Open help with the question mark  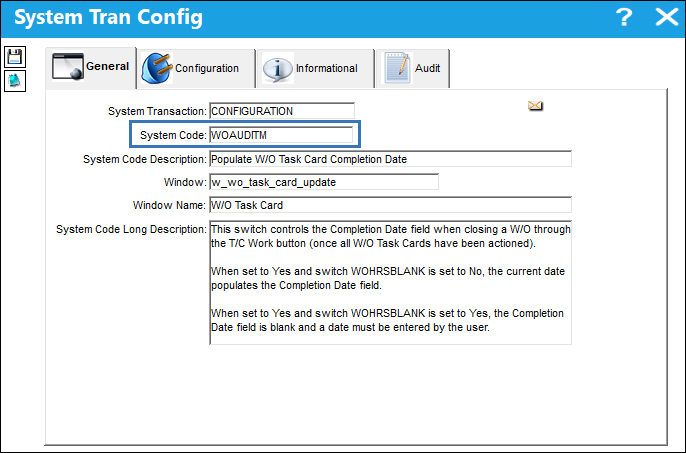pyautogui.click(x=624, y=18)
